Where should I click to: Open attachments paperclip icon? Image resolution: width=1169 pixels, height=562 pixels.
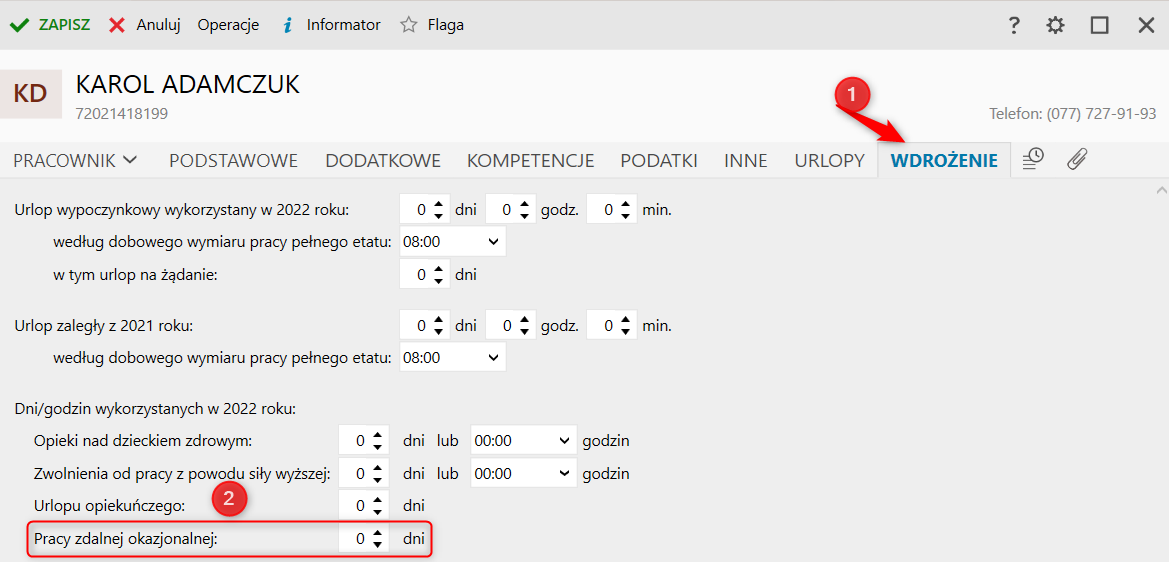[1077, 159]
